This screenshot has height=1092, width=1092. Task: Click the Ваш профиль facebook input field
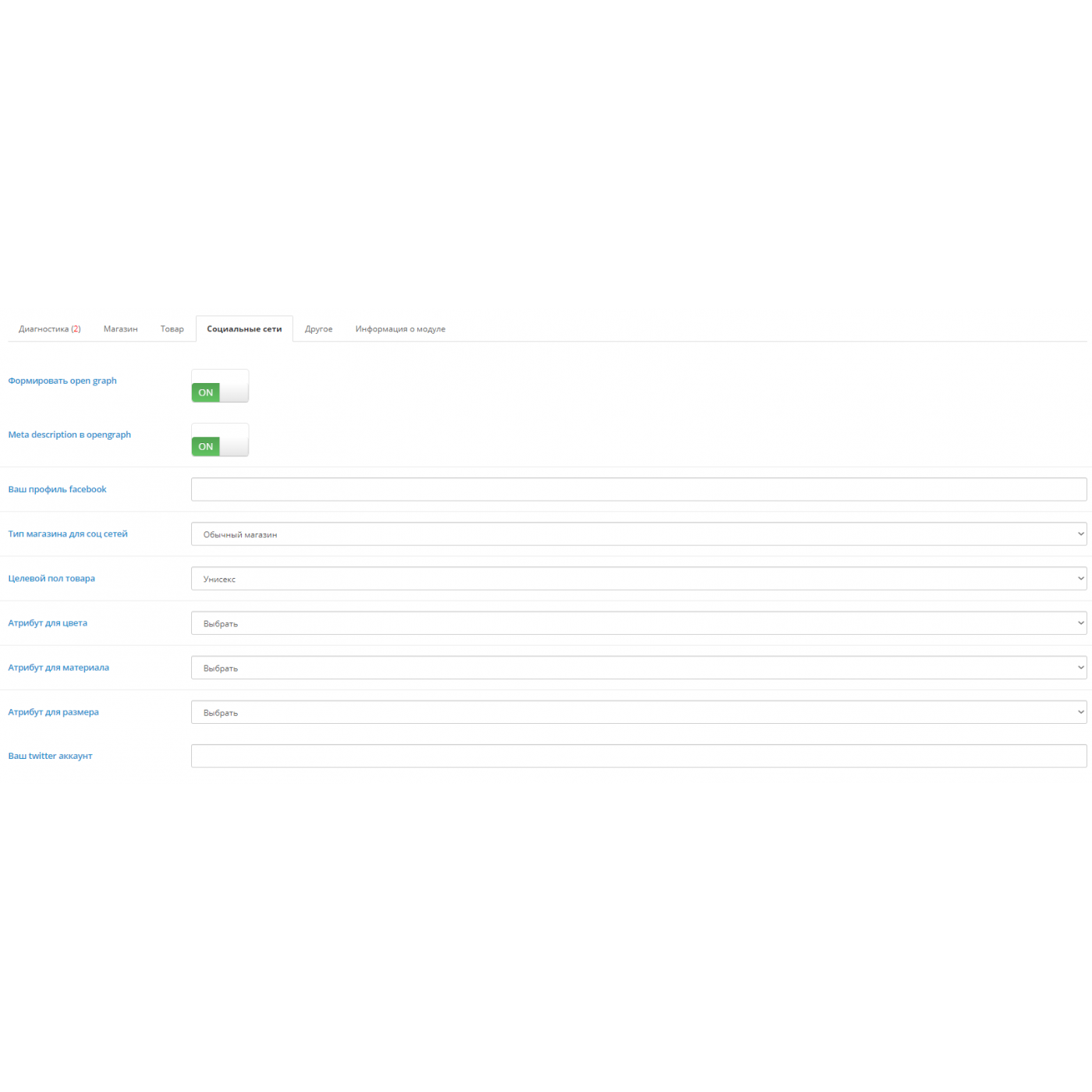[638, 489]
